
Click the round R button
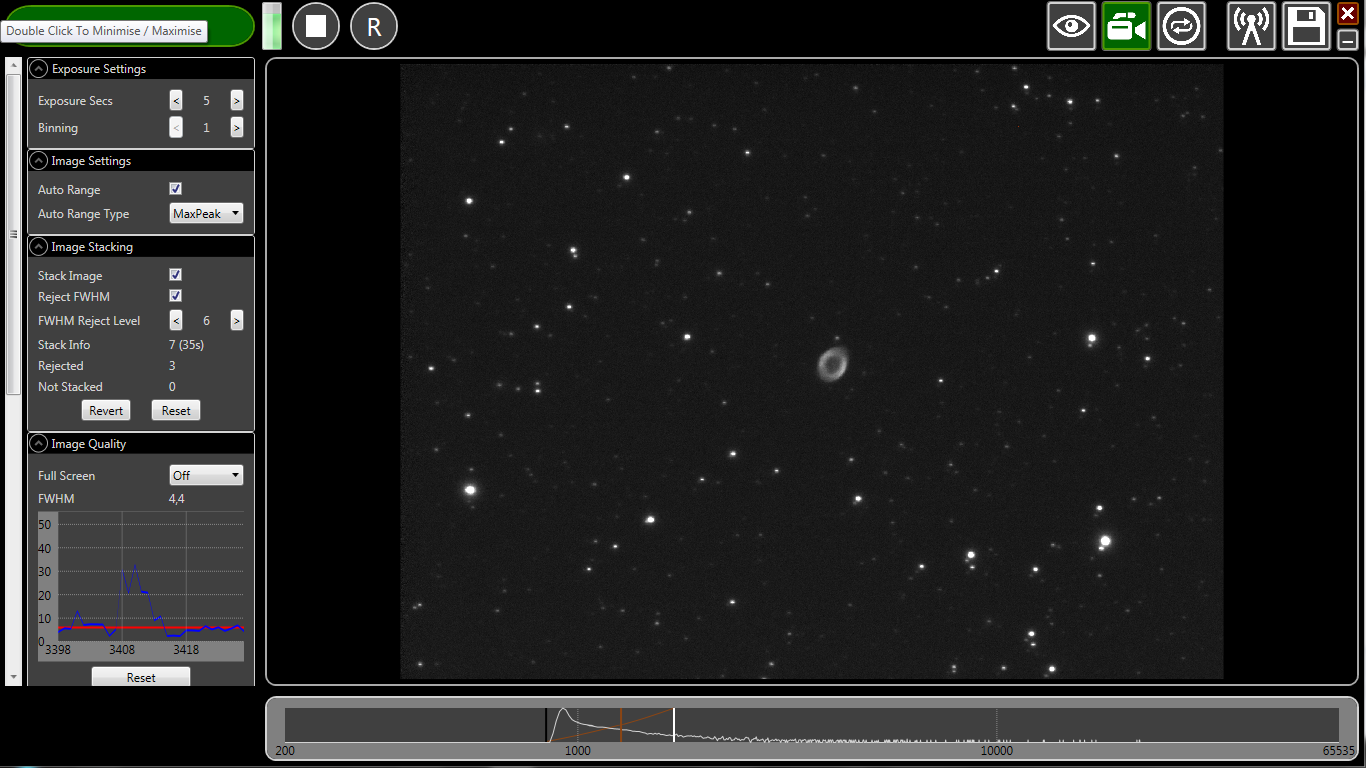click(x=374, y=26)
